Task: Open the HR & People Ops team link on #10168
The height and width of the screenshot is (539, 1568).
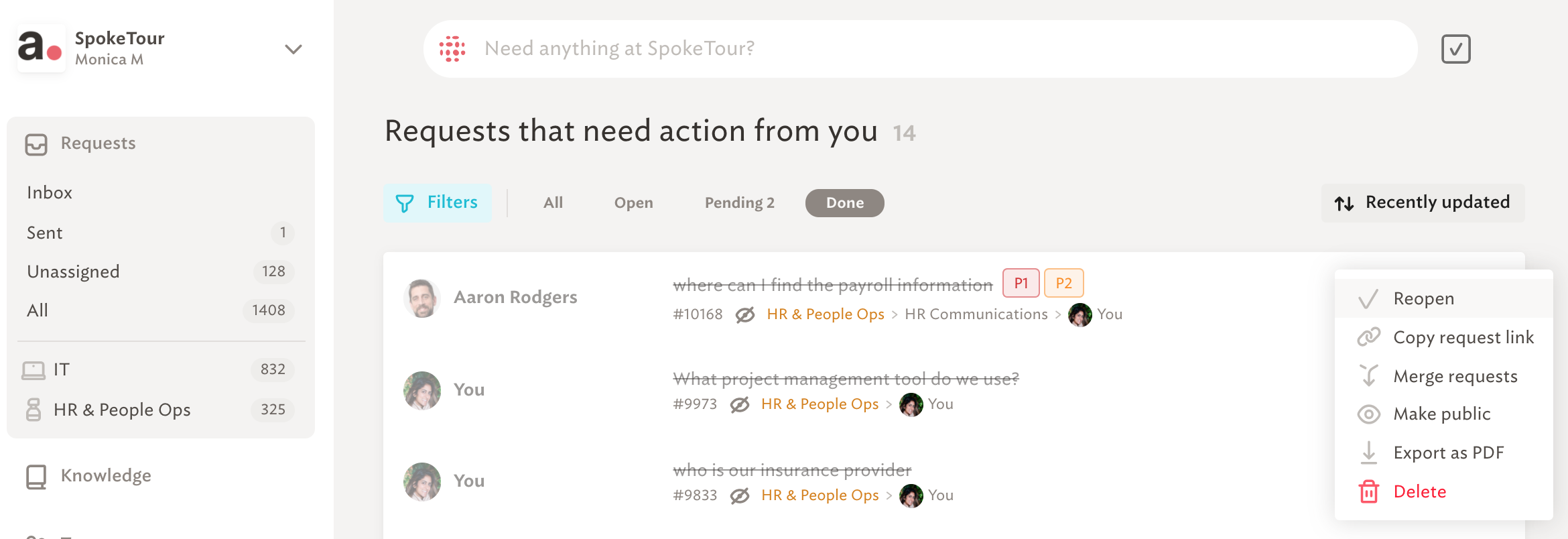Action: pos(826,314)
